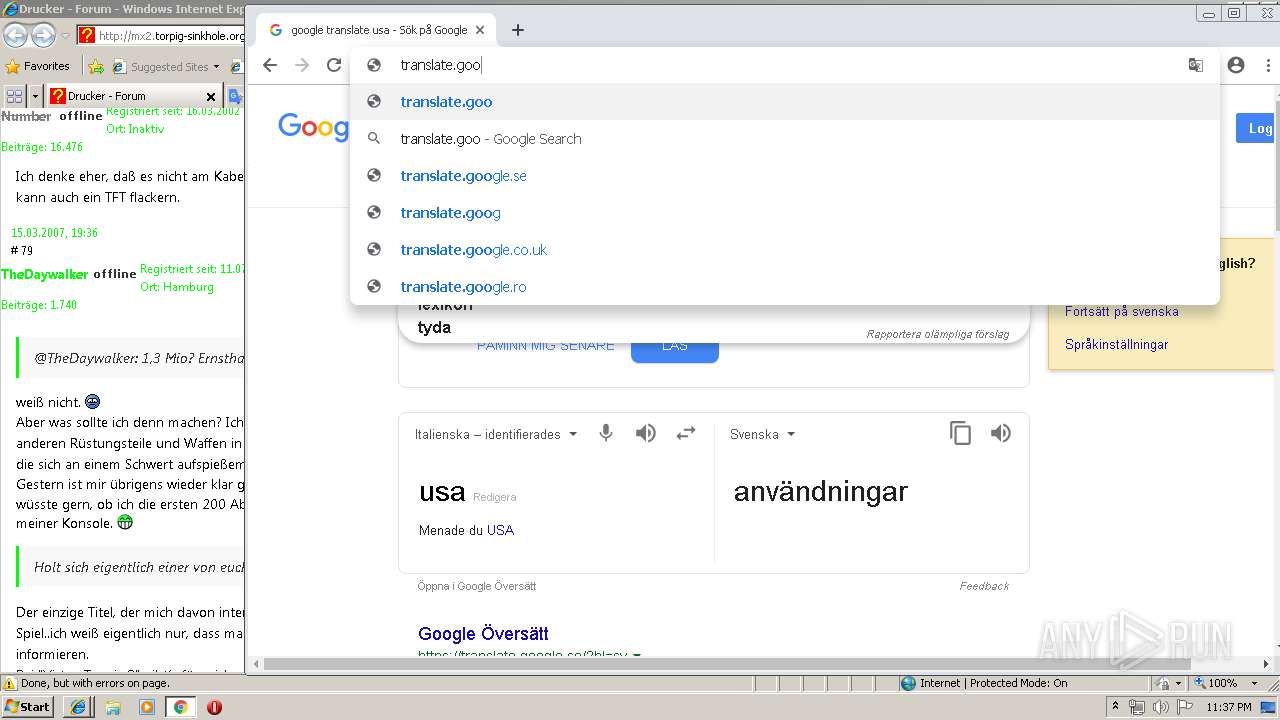Copy the translation with the copy icon
This screenshot has width=1280, height=720.
tap(960, 433)
